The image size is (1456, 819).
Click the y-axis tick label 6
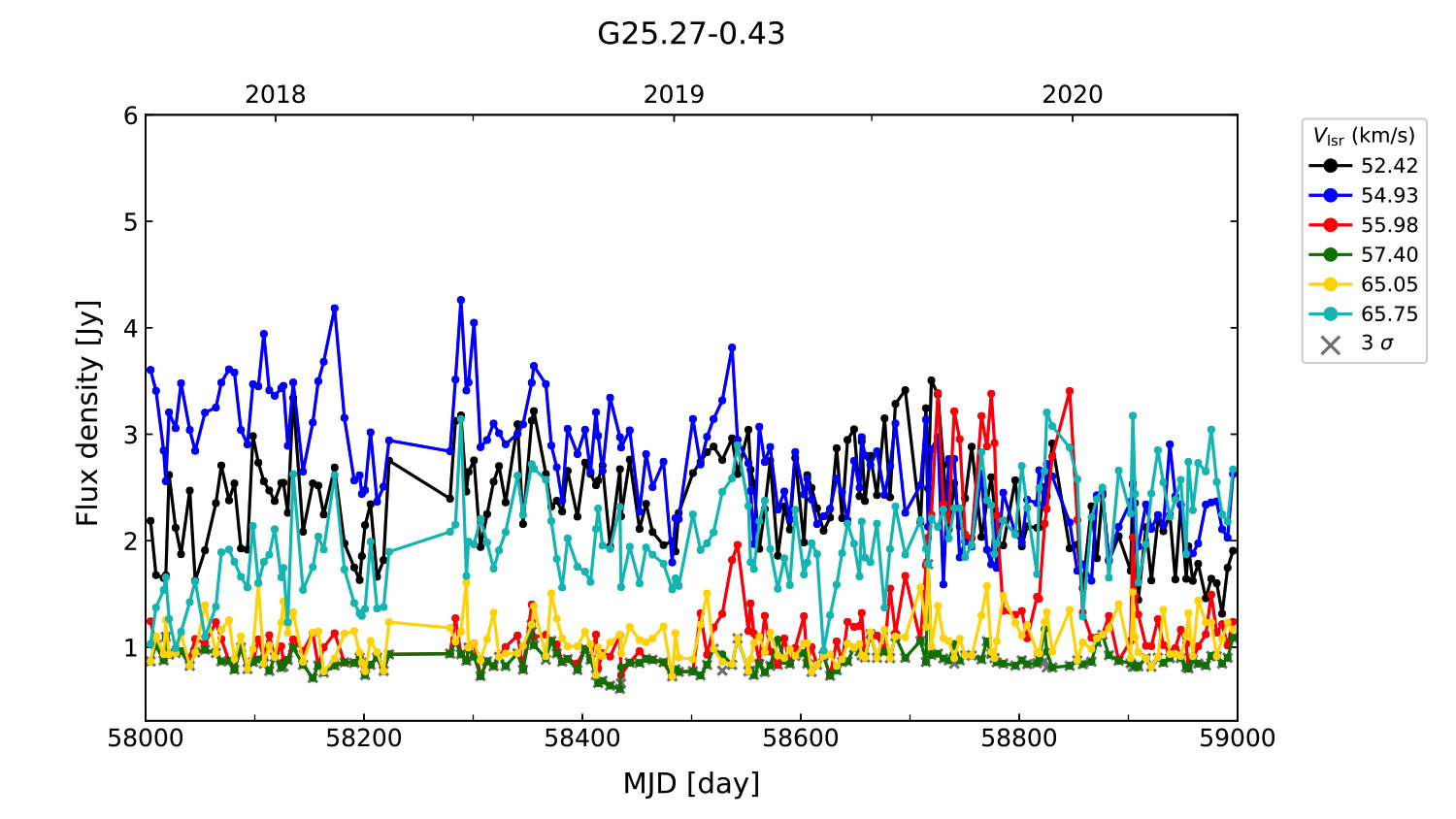point(131,116)
